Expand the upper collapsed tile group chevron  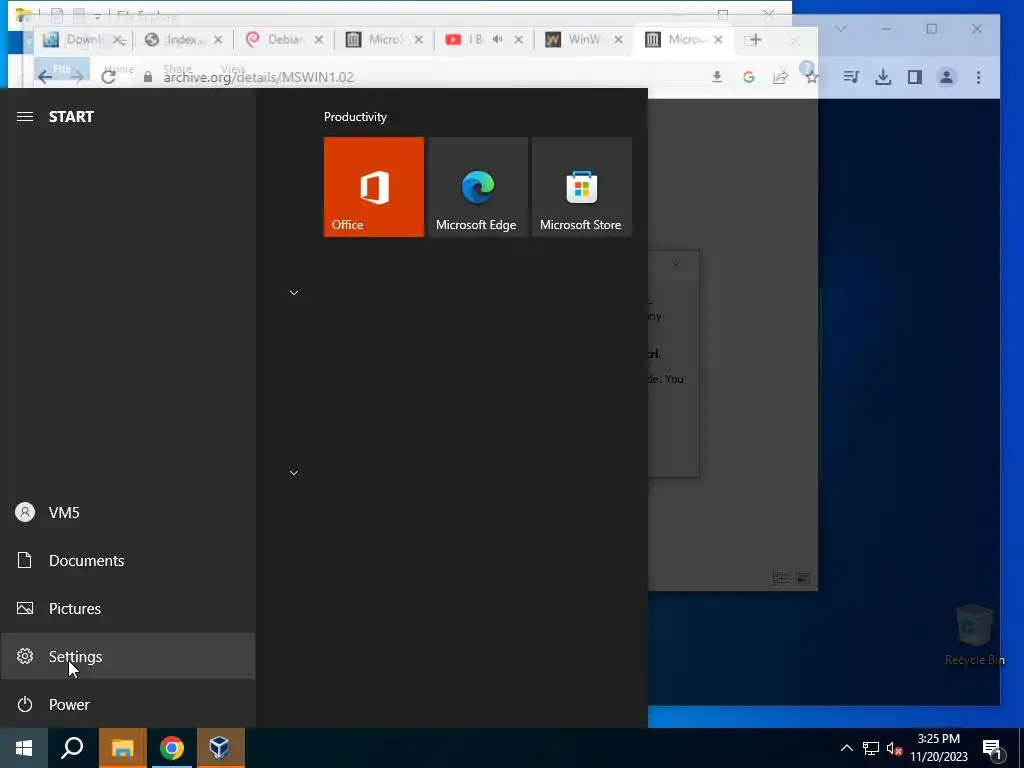pos(294,293)
